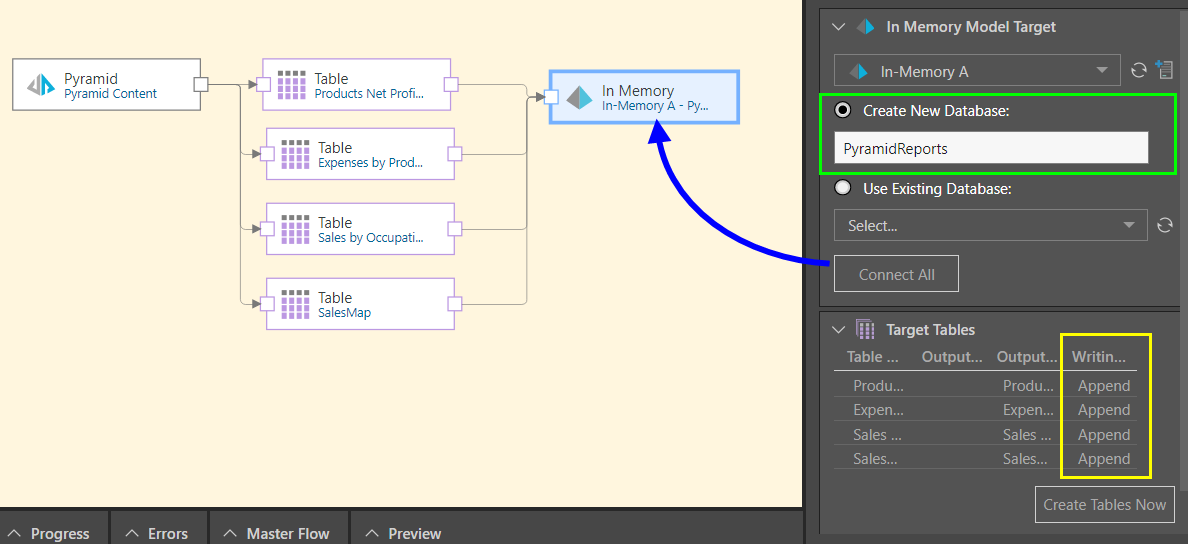Click the output port of the Pyramid Content node
The height and width of the screenshot is (544, 1188).
(201, 84)
